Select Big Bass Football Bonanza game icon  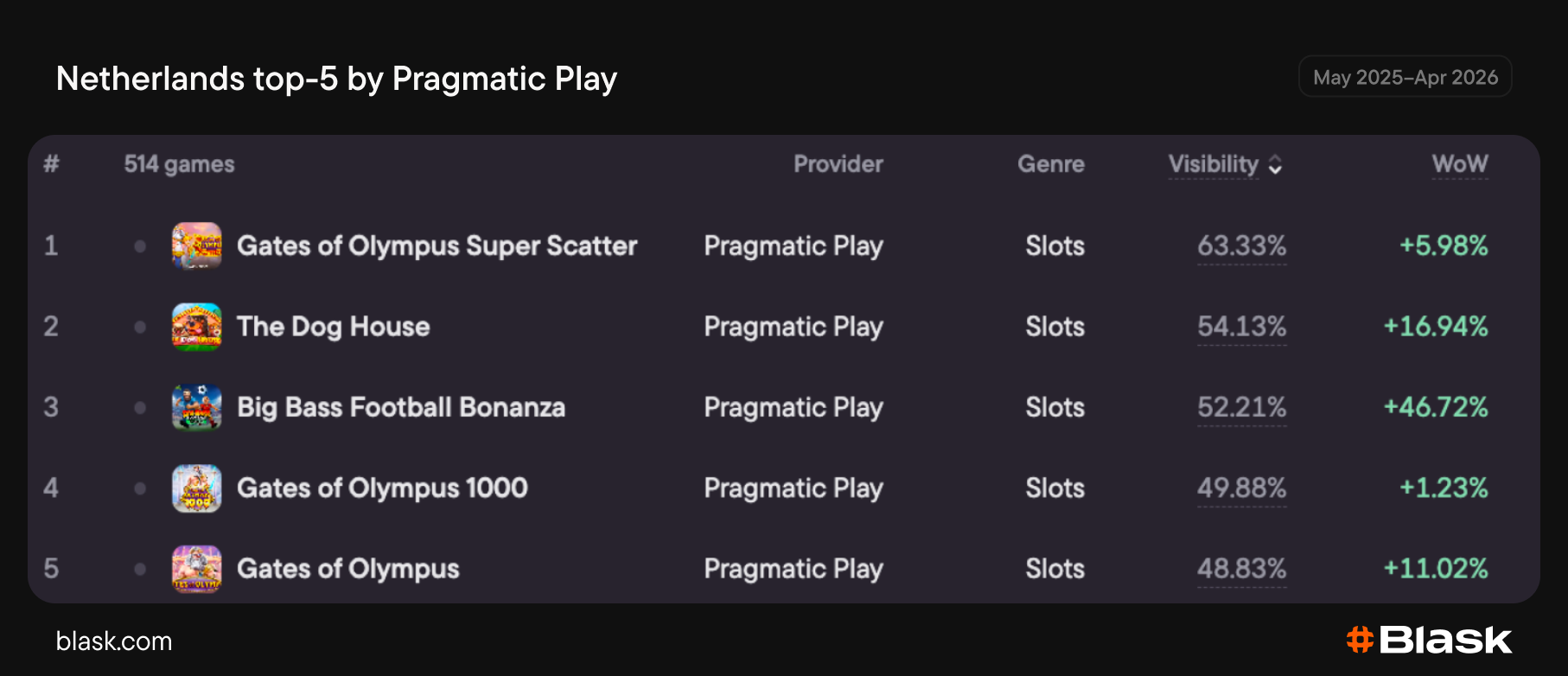coord(196,407)
